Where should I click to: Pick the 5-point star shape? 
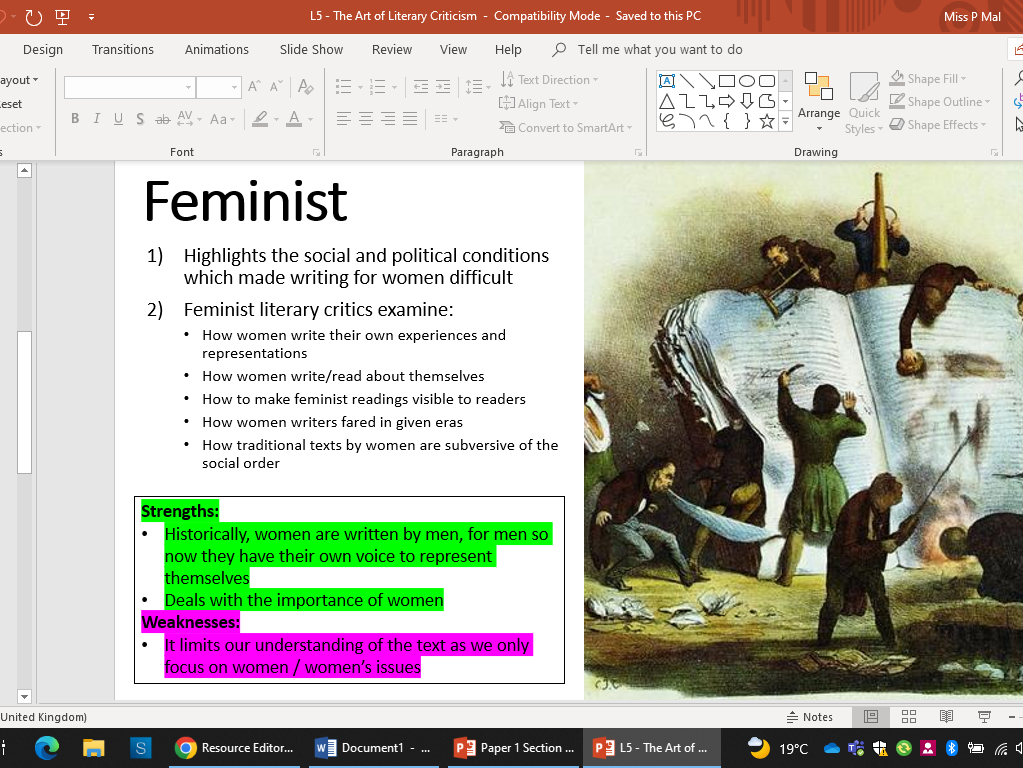767,121
